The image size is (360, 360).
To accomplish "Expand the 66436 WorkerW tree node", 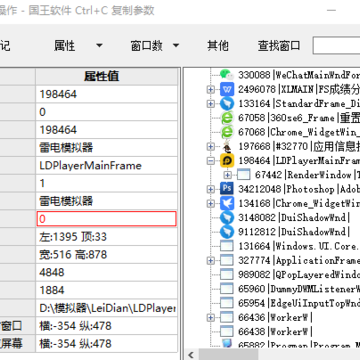I will pos(210,318).
